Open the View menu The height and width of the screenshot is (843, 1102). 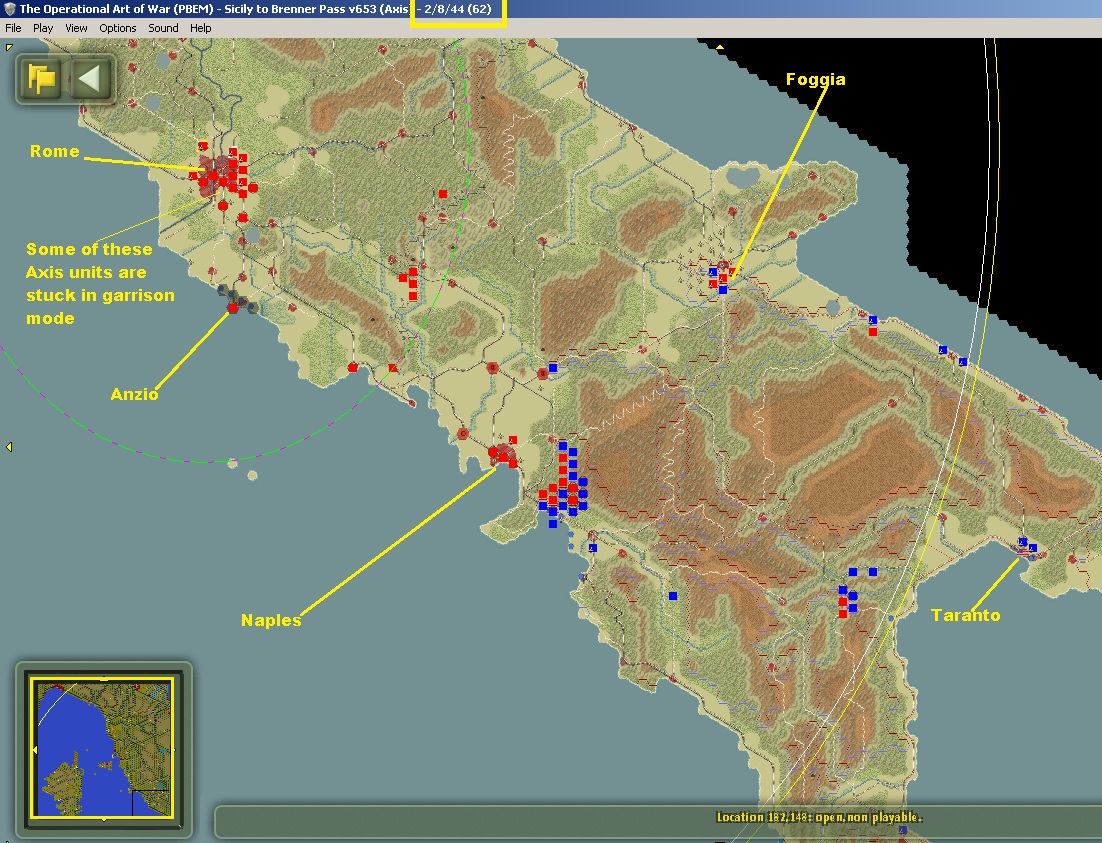click(x=76, y=28)
